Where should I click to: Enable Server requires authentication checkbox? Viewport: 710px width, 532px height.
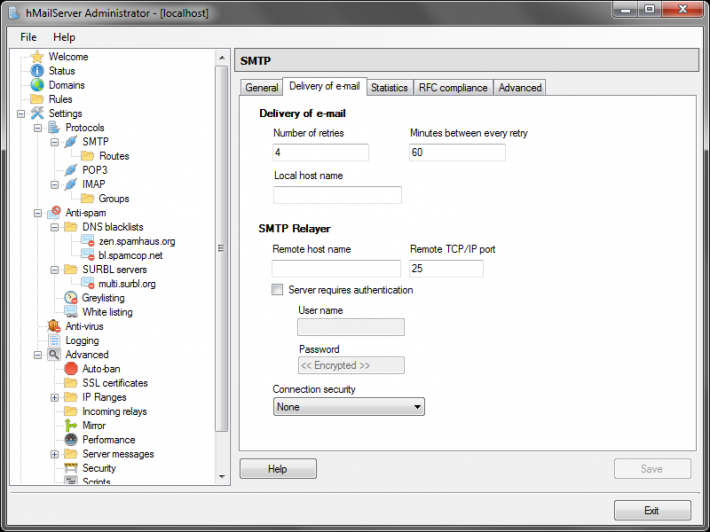277,290
